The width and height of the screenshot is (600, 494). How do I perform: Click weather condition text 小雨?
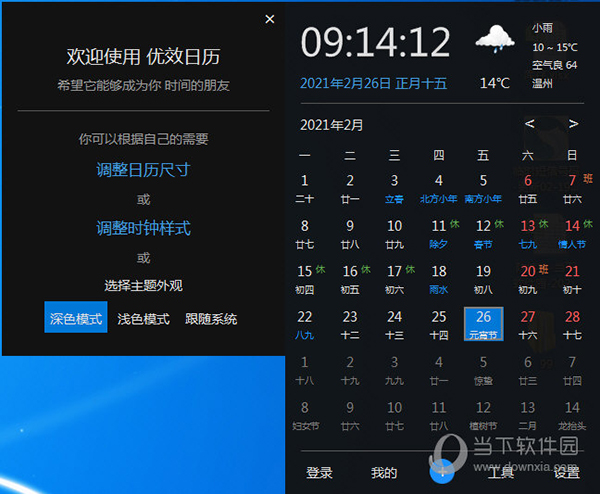tap(542, 28)
